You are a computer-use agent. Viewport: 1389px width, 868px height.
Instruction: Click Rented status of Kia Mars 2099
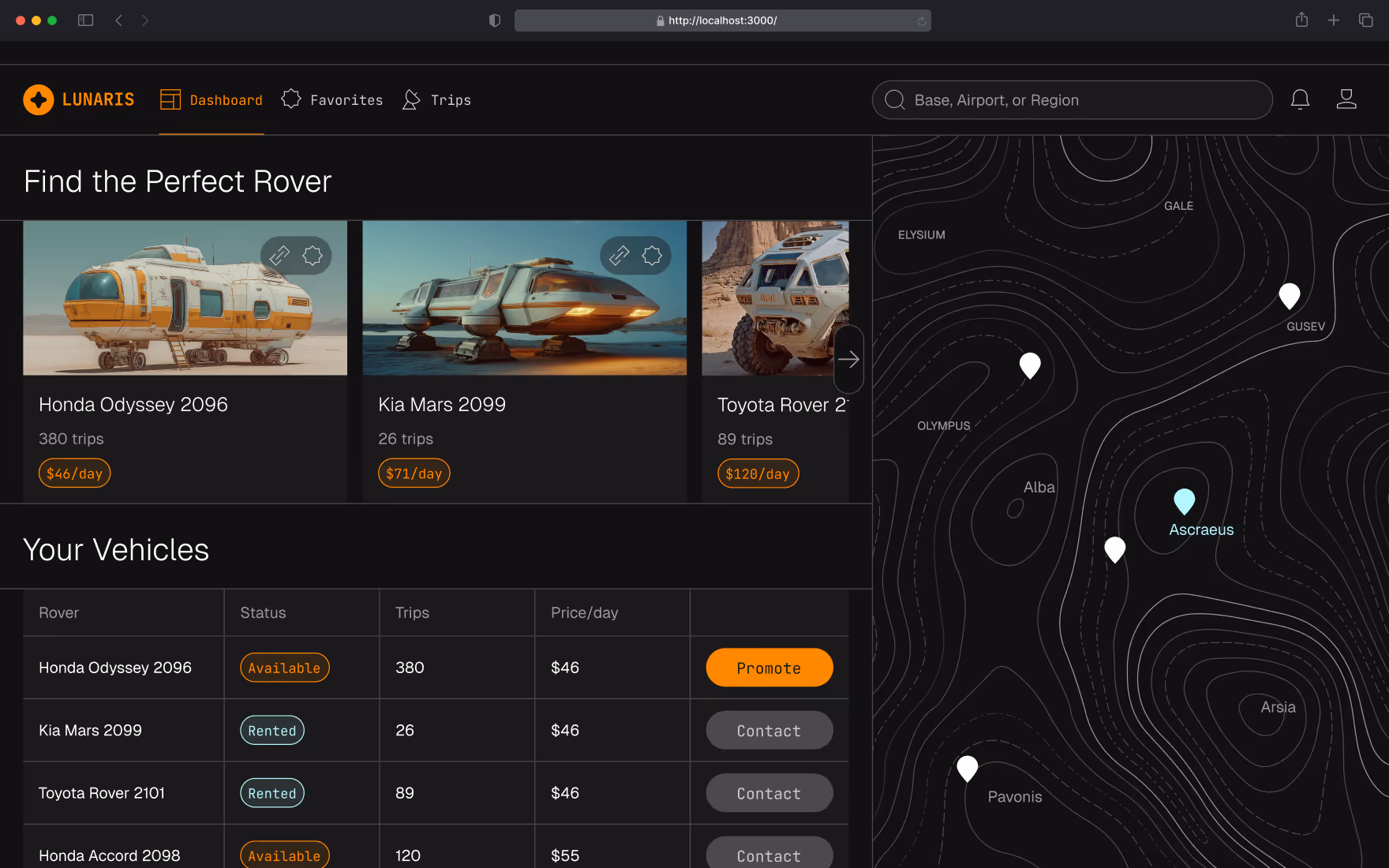[x=271, y=731]
